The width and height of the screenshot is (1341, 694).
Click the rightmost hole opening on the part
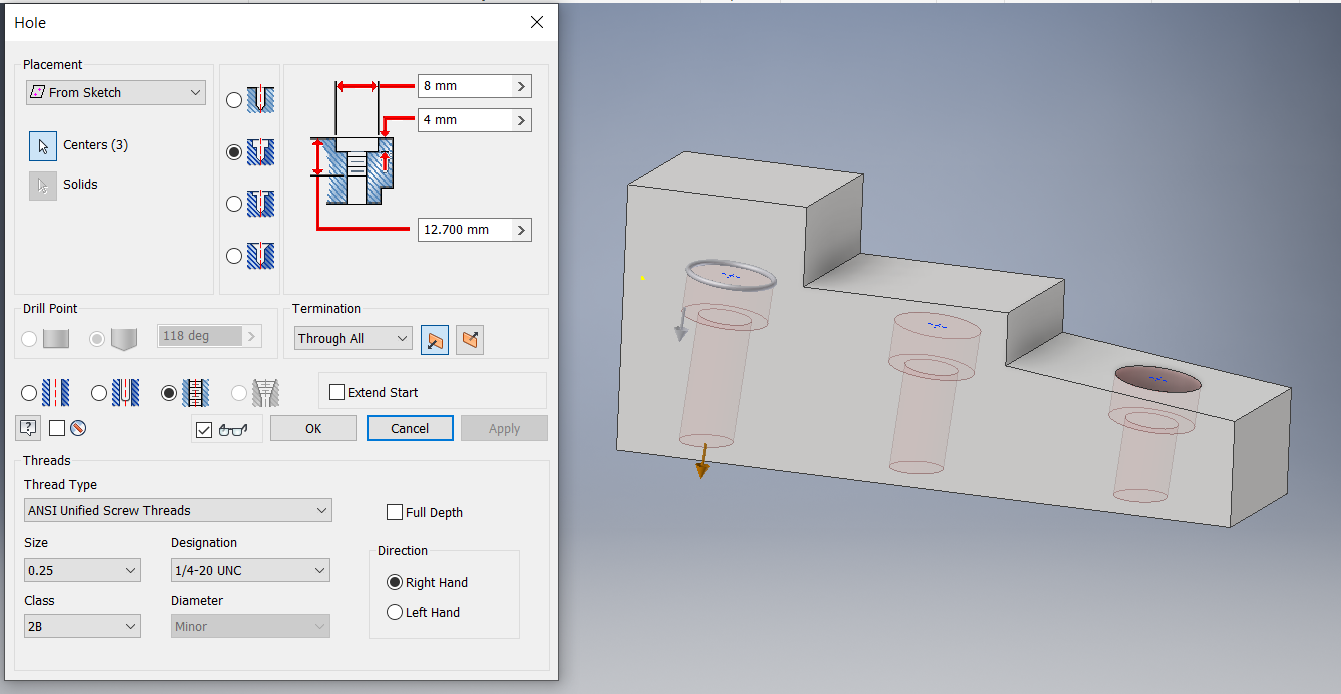coord(1158,381)
